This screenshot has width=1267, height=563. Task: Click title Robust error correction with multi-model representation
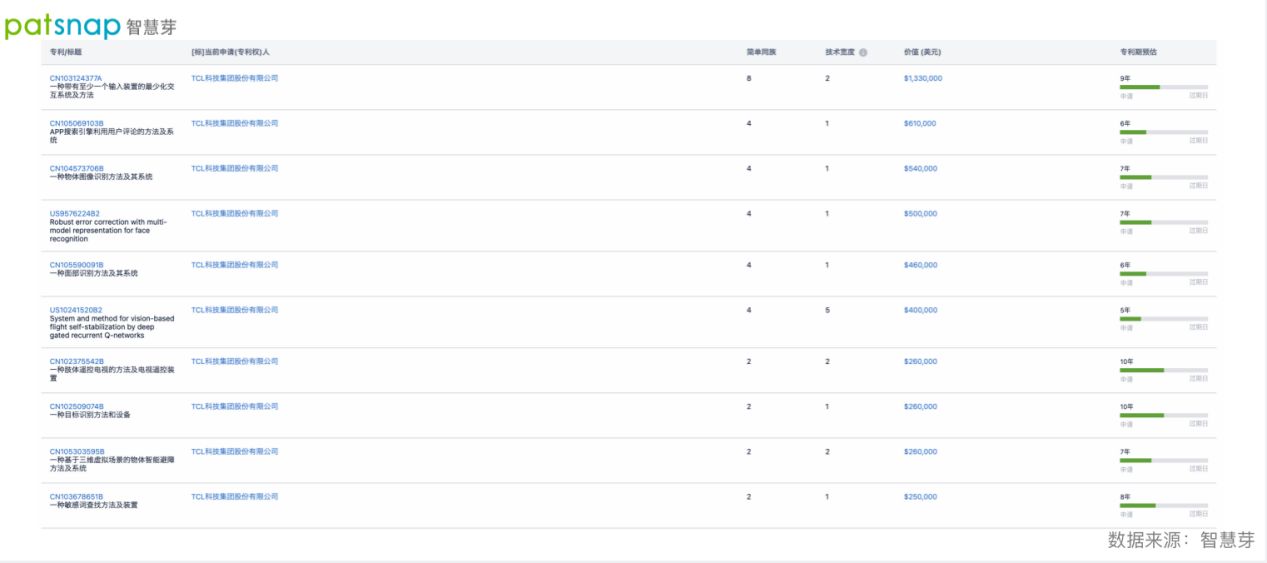[x=110, y=231]
